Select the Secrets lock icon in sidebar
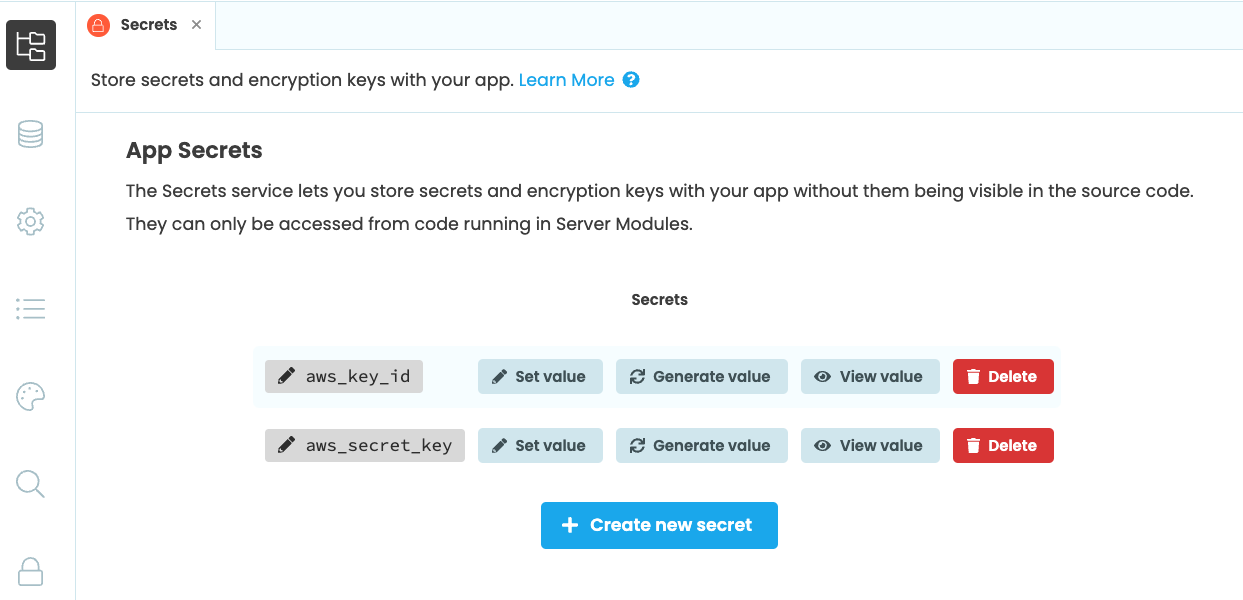Image resolution: width=1243 pixels, height=600 pixels. (30, 571)
